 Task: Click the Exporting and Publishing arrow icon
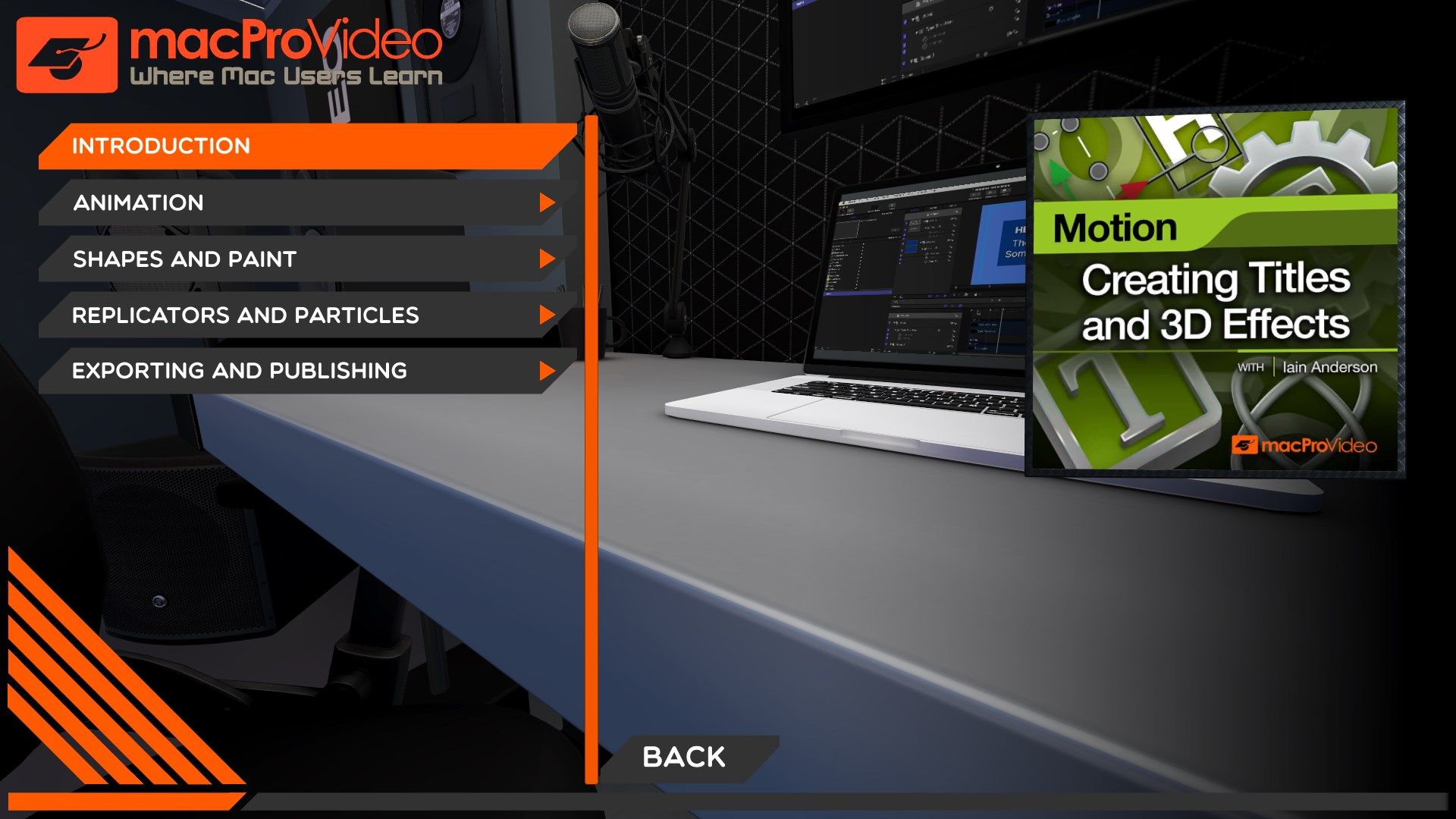coord(547,371)
